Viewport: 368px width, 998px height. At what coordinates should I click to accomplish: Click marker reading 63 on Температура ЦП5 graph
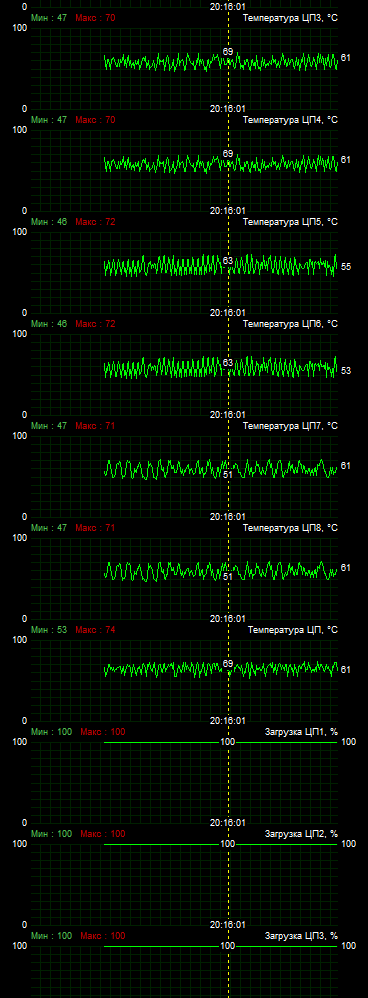[x=228, y=260]
